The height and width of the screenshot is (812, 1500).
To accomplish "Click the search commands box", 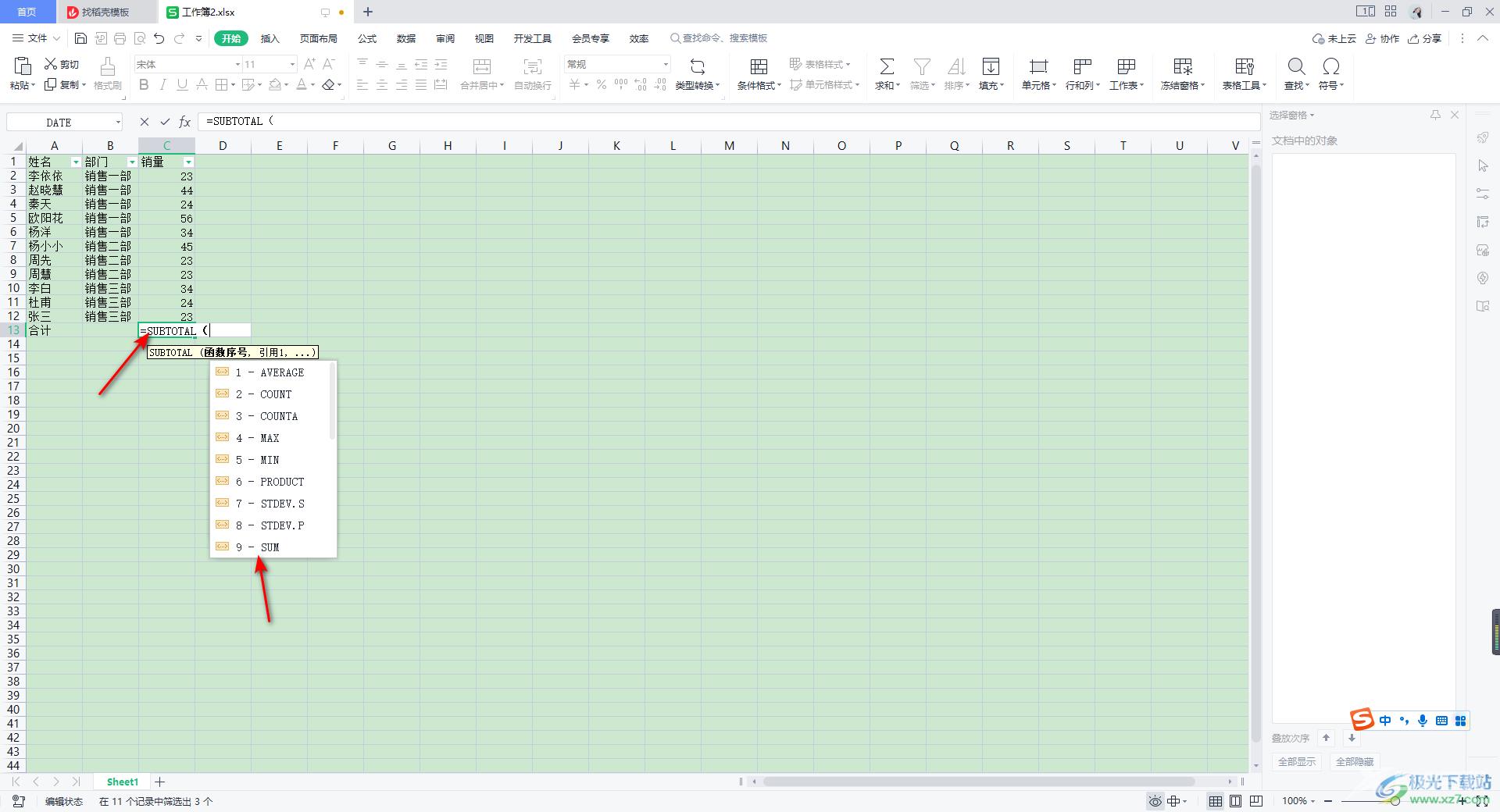I will tap(719, 38).
